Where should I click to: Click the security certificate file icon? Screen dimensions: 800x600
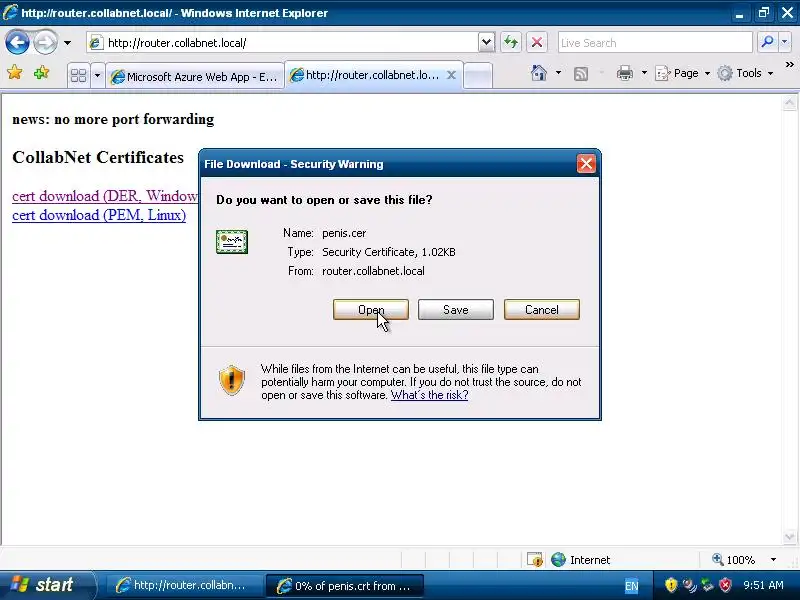232,242
